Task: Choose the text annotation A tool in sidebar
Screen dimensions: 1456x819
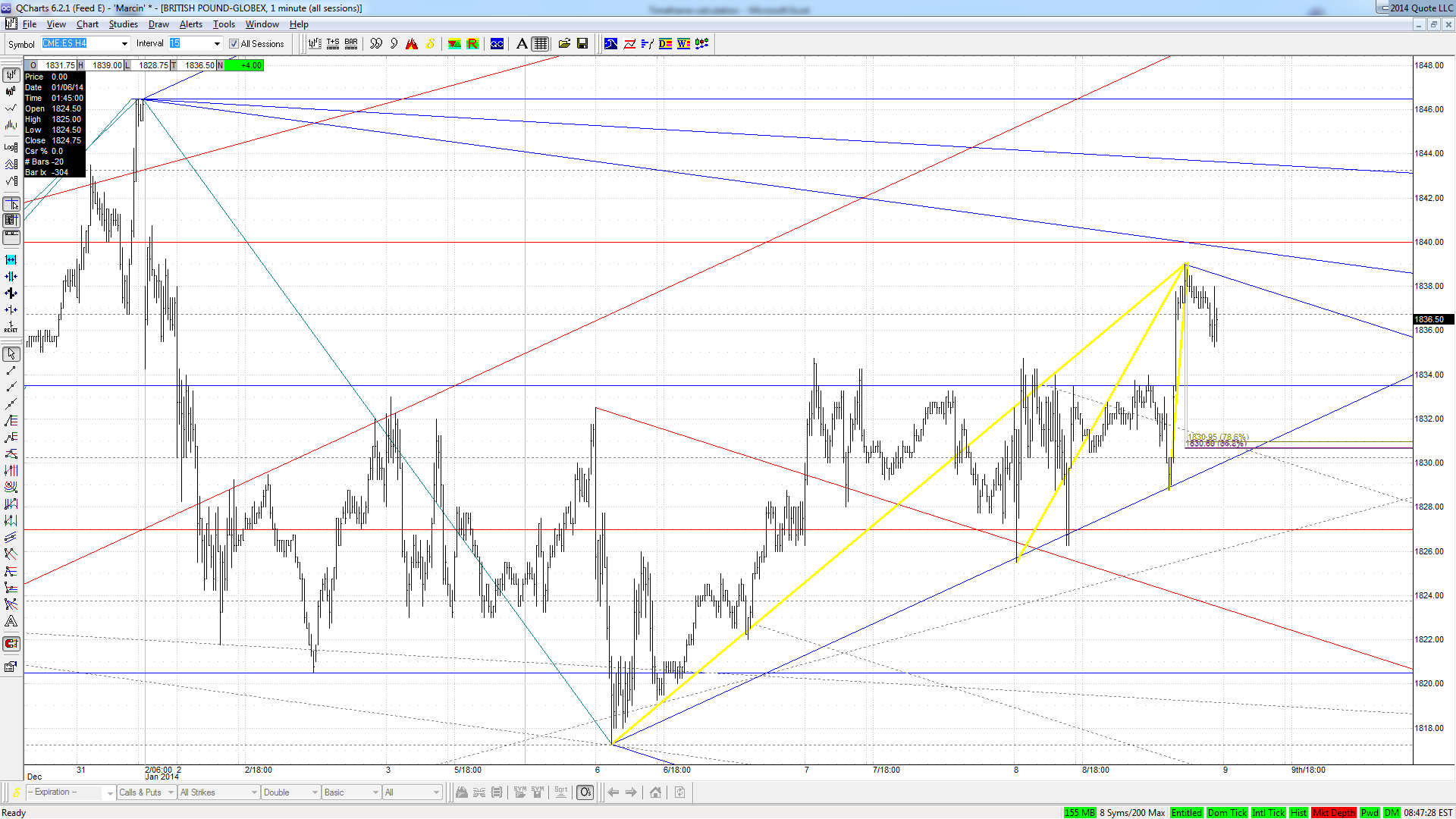Action: coord(11,621)
